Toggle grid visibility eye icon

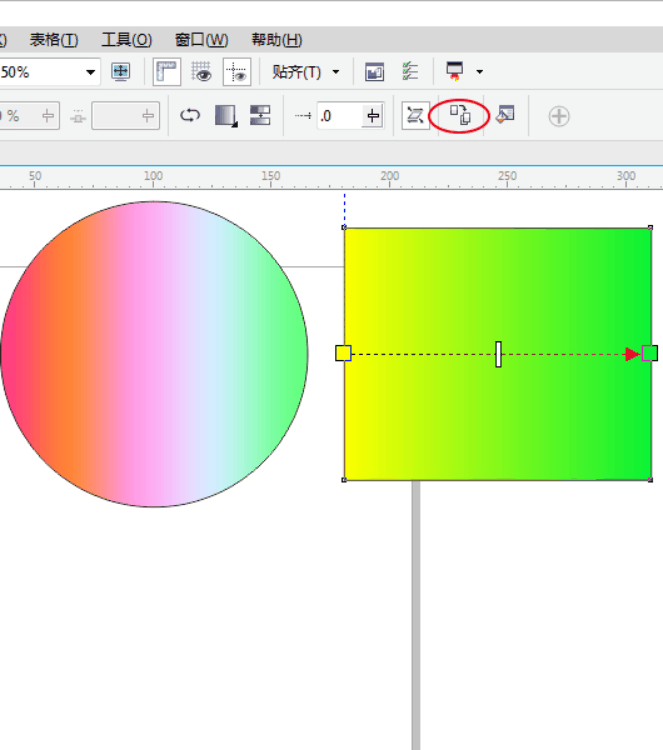tap(201, 72)
